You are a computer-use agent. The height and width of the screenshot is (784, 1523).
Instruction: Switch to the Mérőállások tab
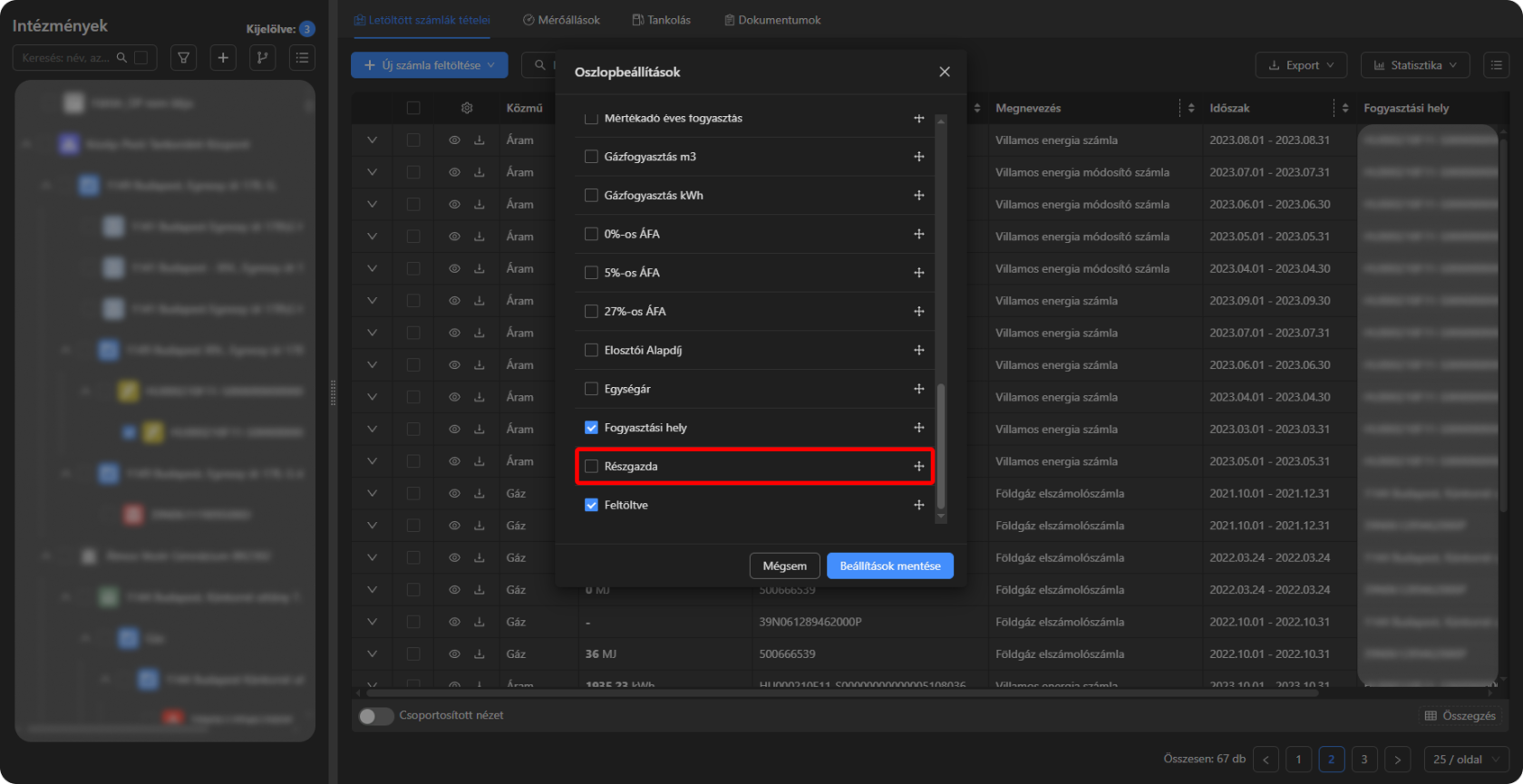pyautogui.click(x=561, y=20)
